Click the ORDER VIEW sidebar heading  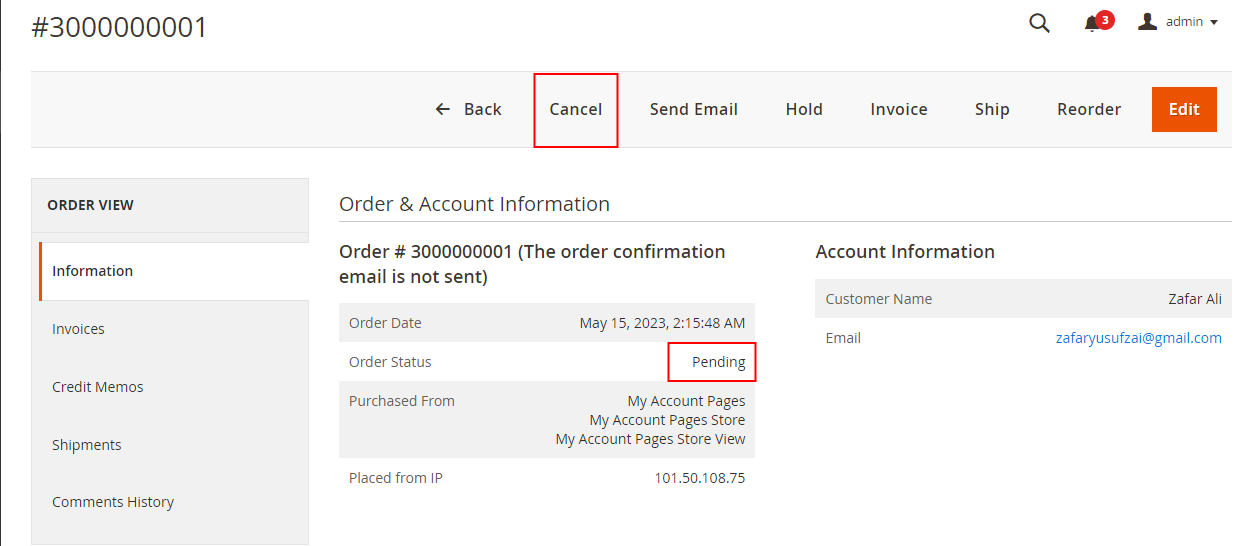point(90,205)
